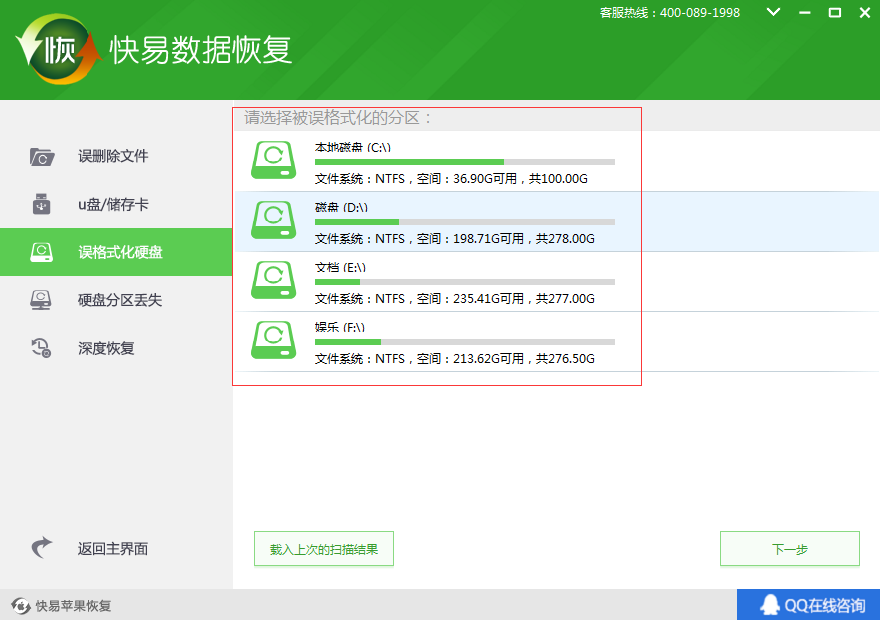
Task: Open QQ在线咨询 chat button
Action: [808, 605]
